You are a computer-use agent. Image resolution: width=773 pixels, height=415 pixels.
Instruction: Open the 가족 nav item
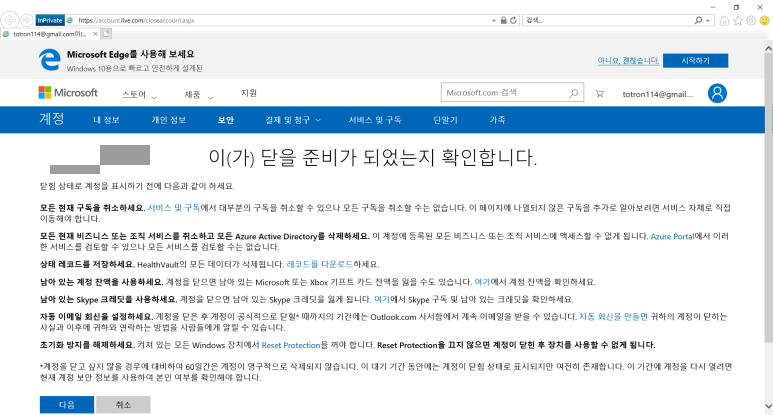[x=497, y=120]
